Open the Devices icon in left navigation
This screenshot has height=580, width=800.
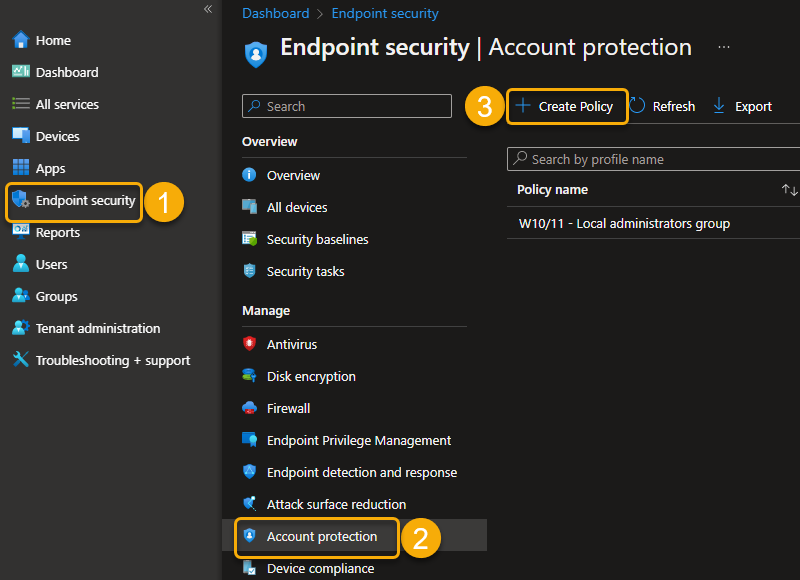(20, 136)
